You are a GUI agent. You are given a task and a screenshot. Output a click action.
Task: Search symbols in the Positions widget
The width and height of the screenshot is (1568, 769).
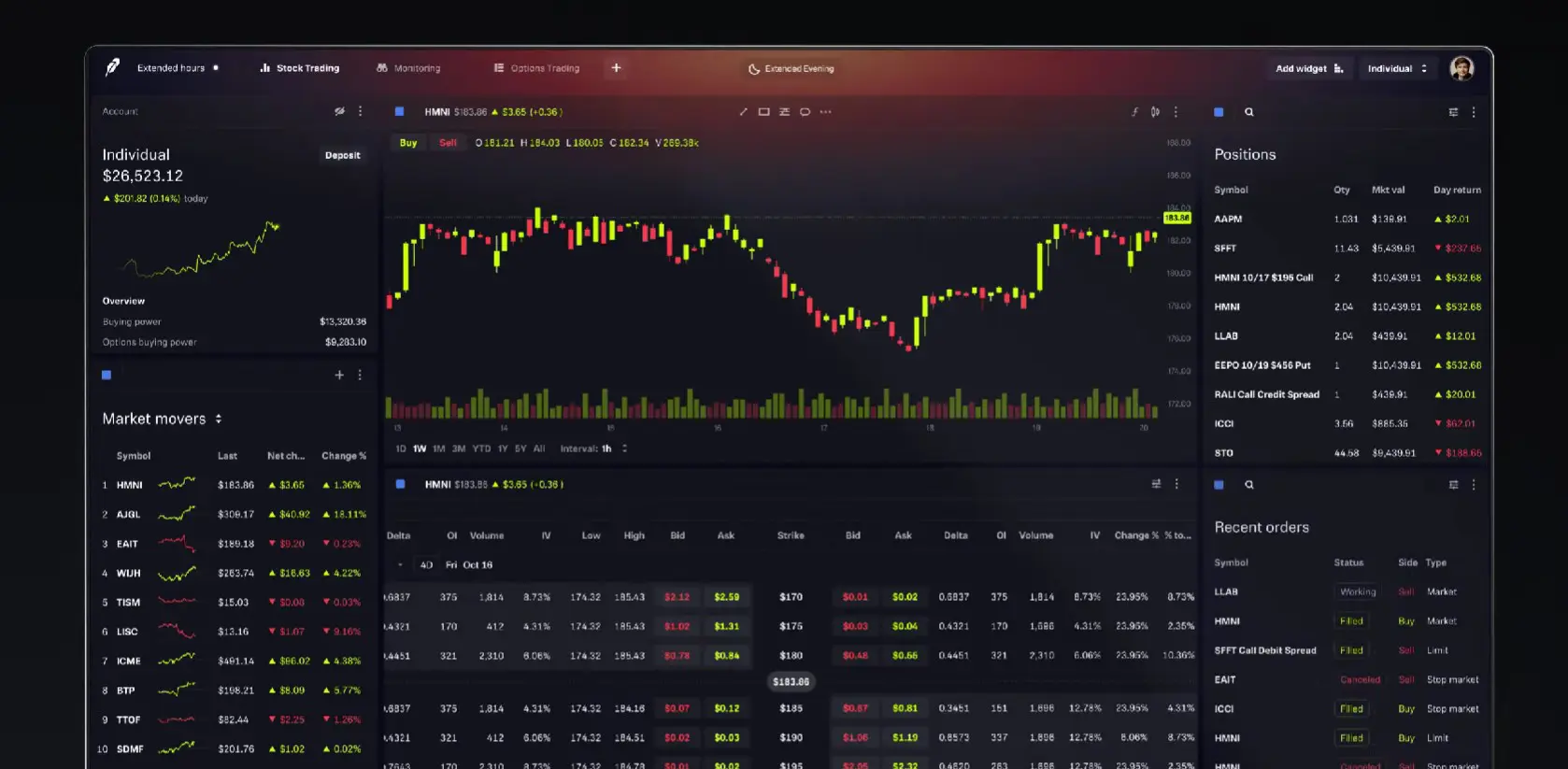[x=1249, y=112]
